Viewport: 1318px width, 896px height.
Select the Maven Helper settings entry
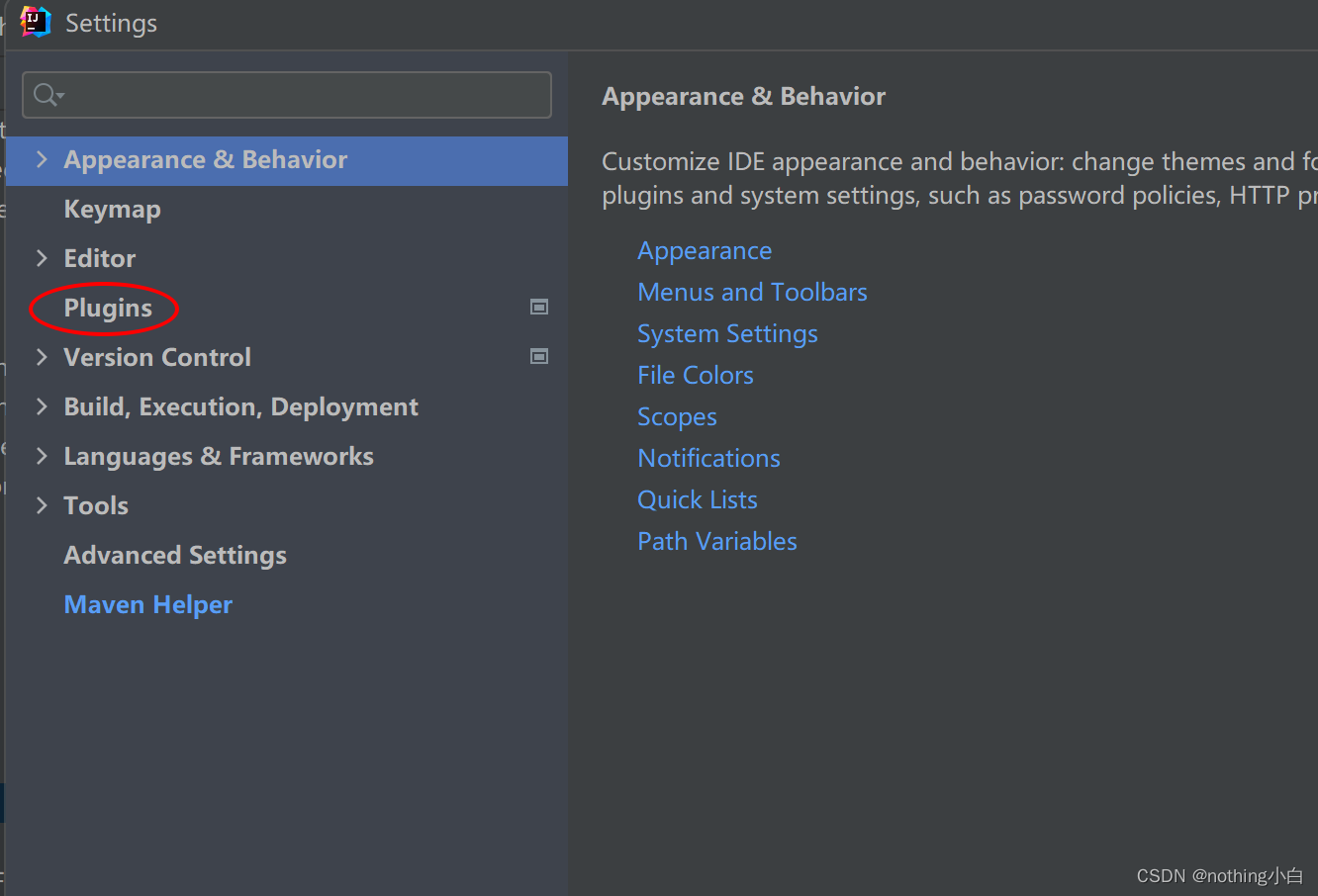point(148,605)
